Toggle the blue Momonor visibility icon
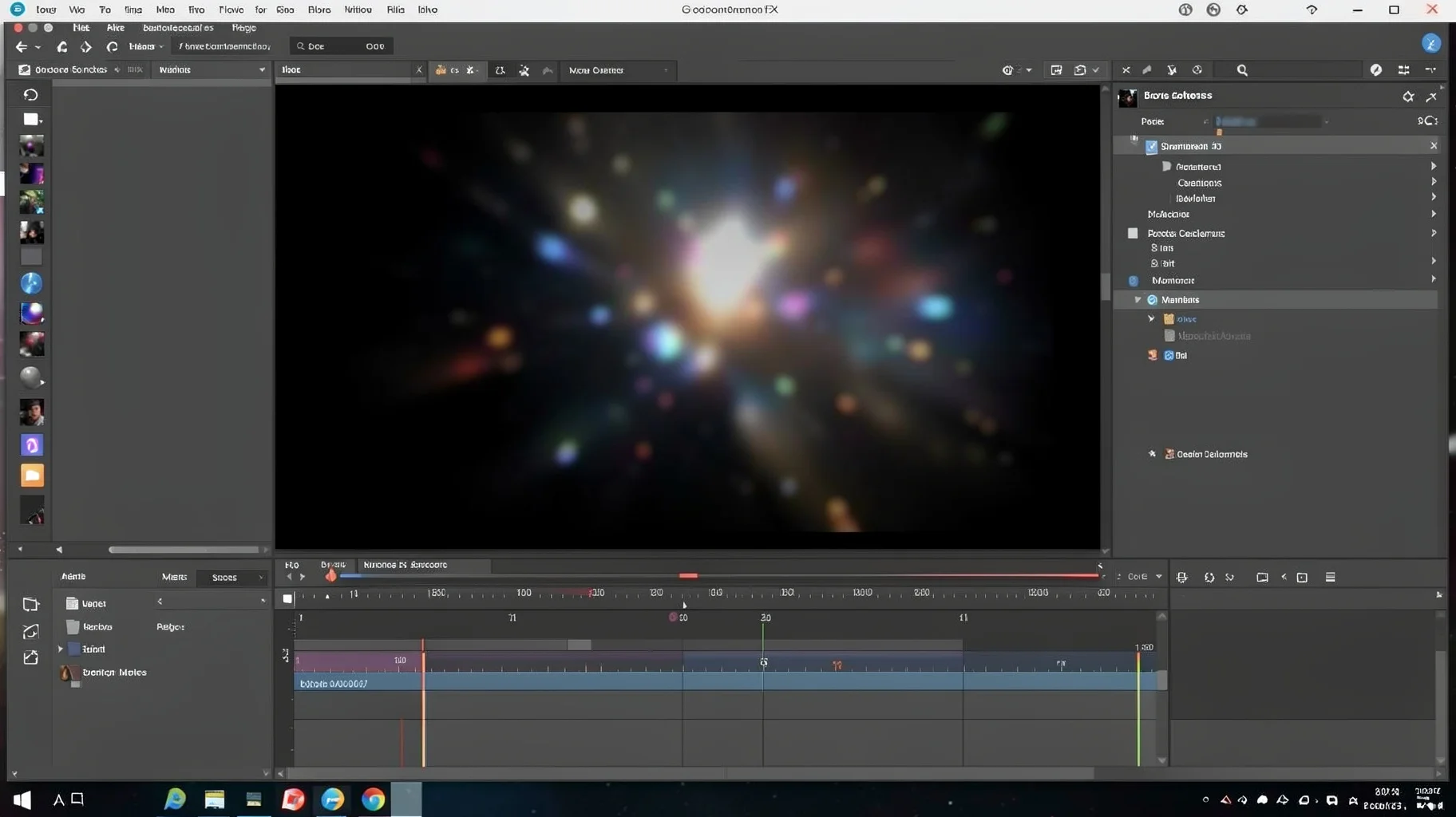Viewport: 1456px width, 817px height. (x=1134, y=281)
